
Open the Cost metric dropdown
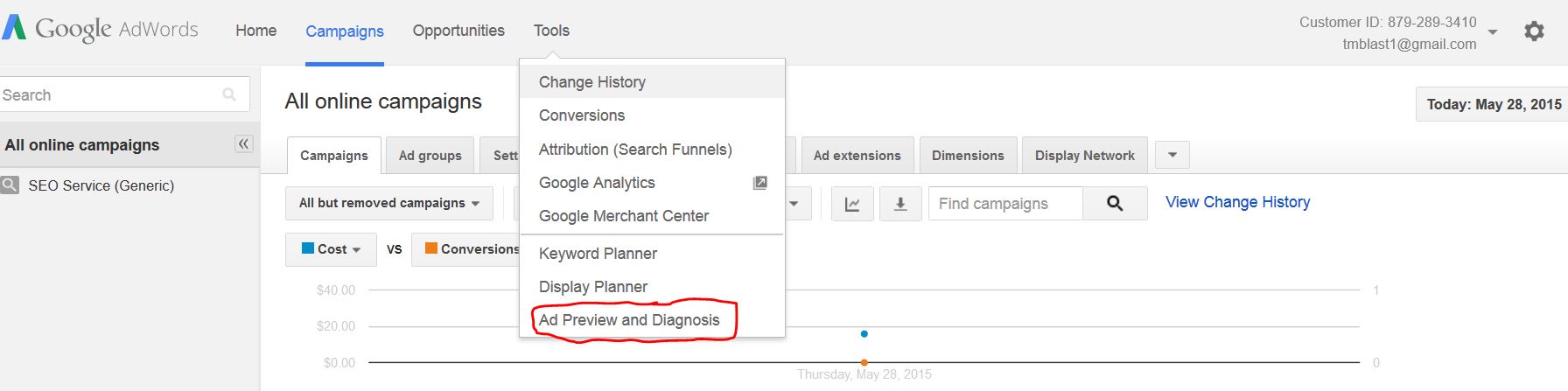pyautogui.click(x=331, y=249)
